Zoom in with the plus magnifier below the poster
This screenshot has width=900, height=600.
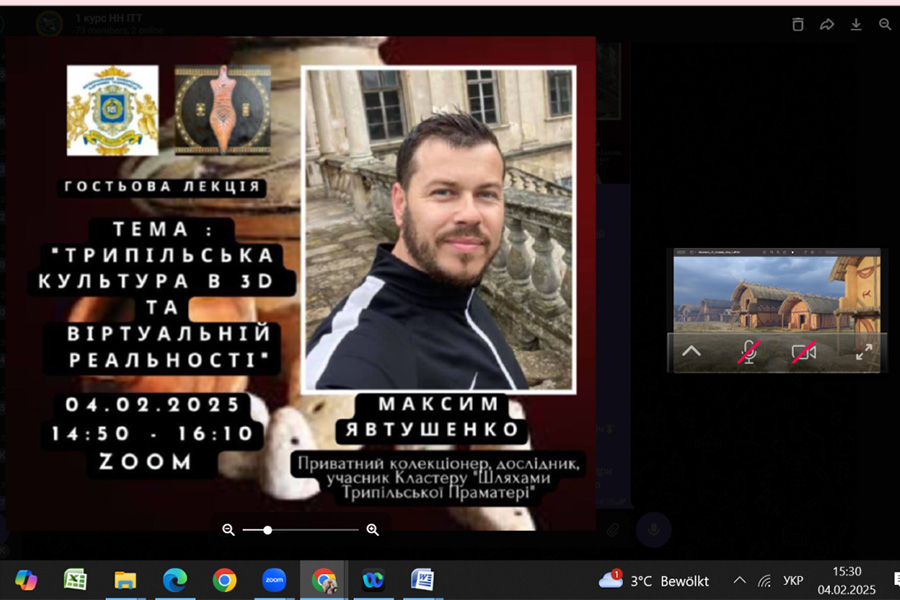pos(373,530)
